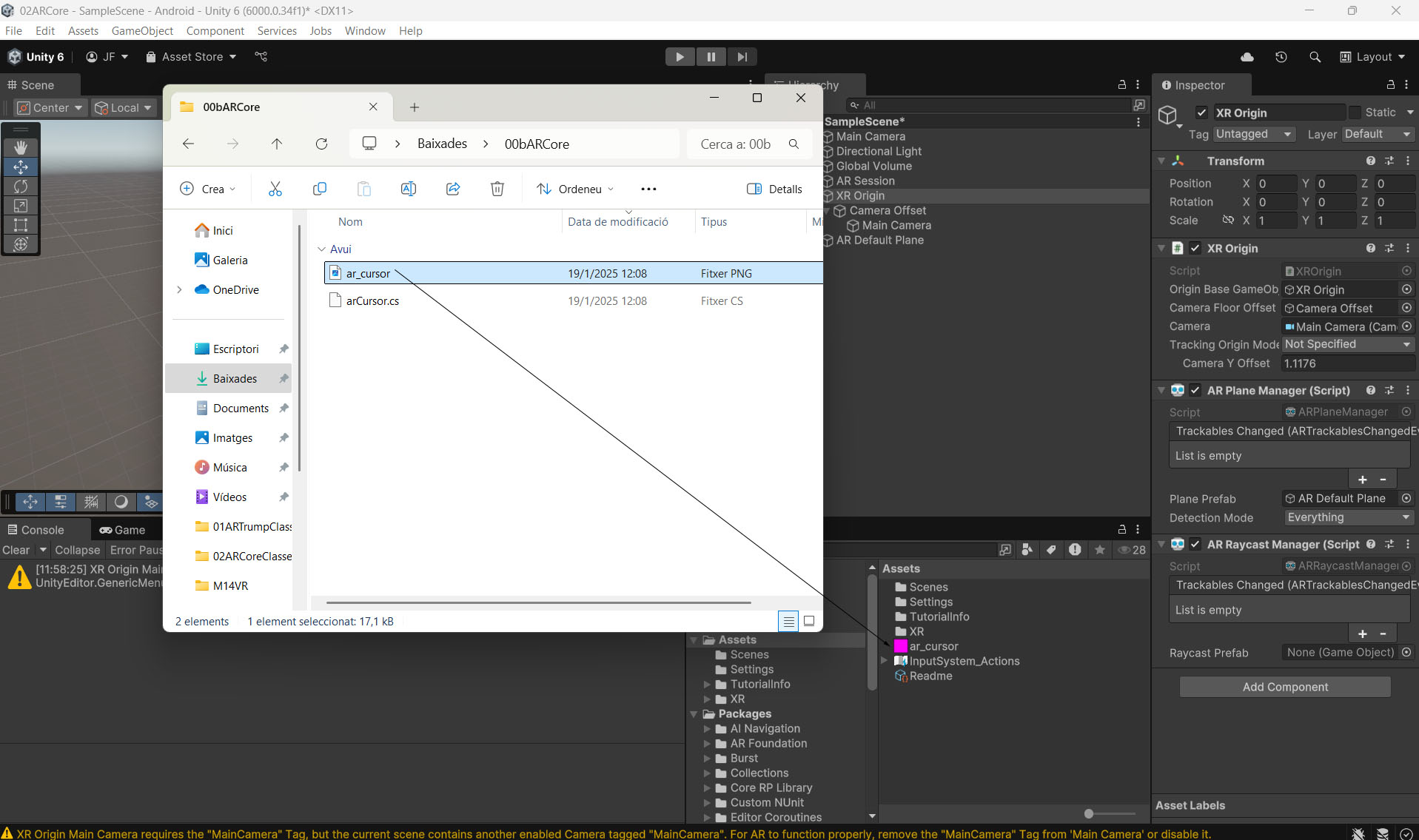Open Unity cloud services icon
This screenshot has width=1419, height=840.
coord(1247,57)
